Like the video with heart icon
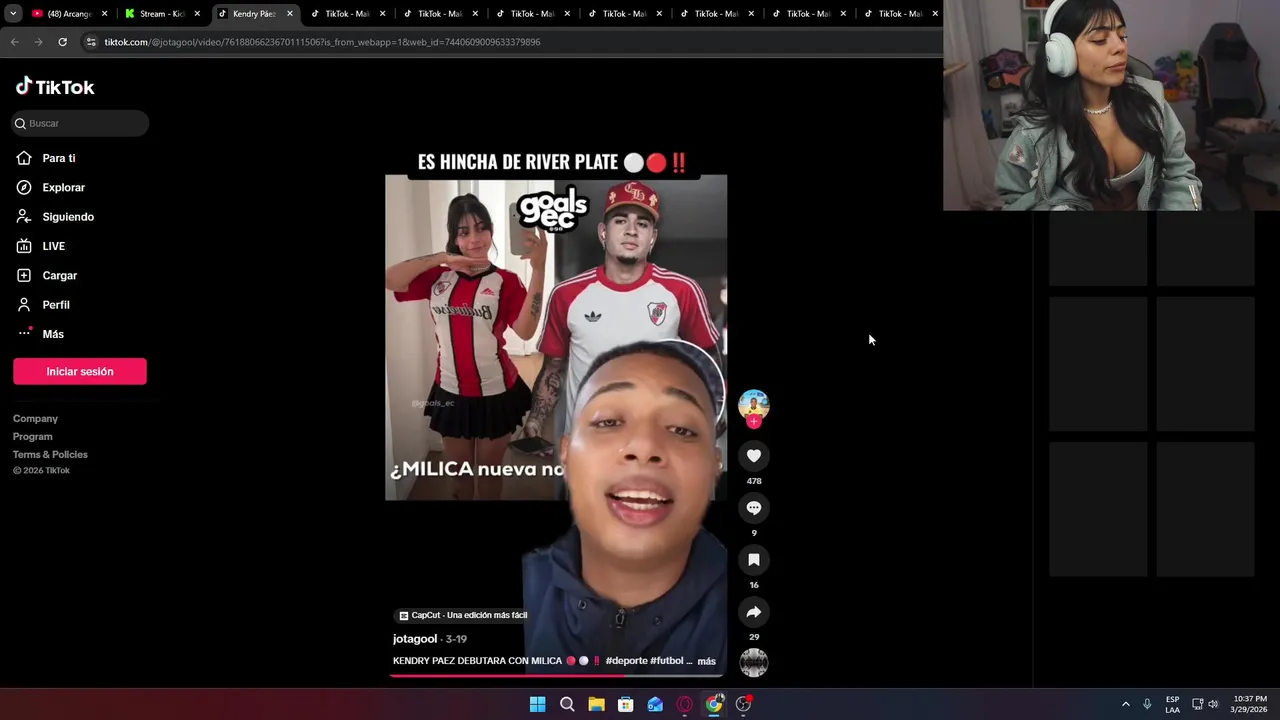Viewport: 1280px width, 720px height. [x=754, y=456]
